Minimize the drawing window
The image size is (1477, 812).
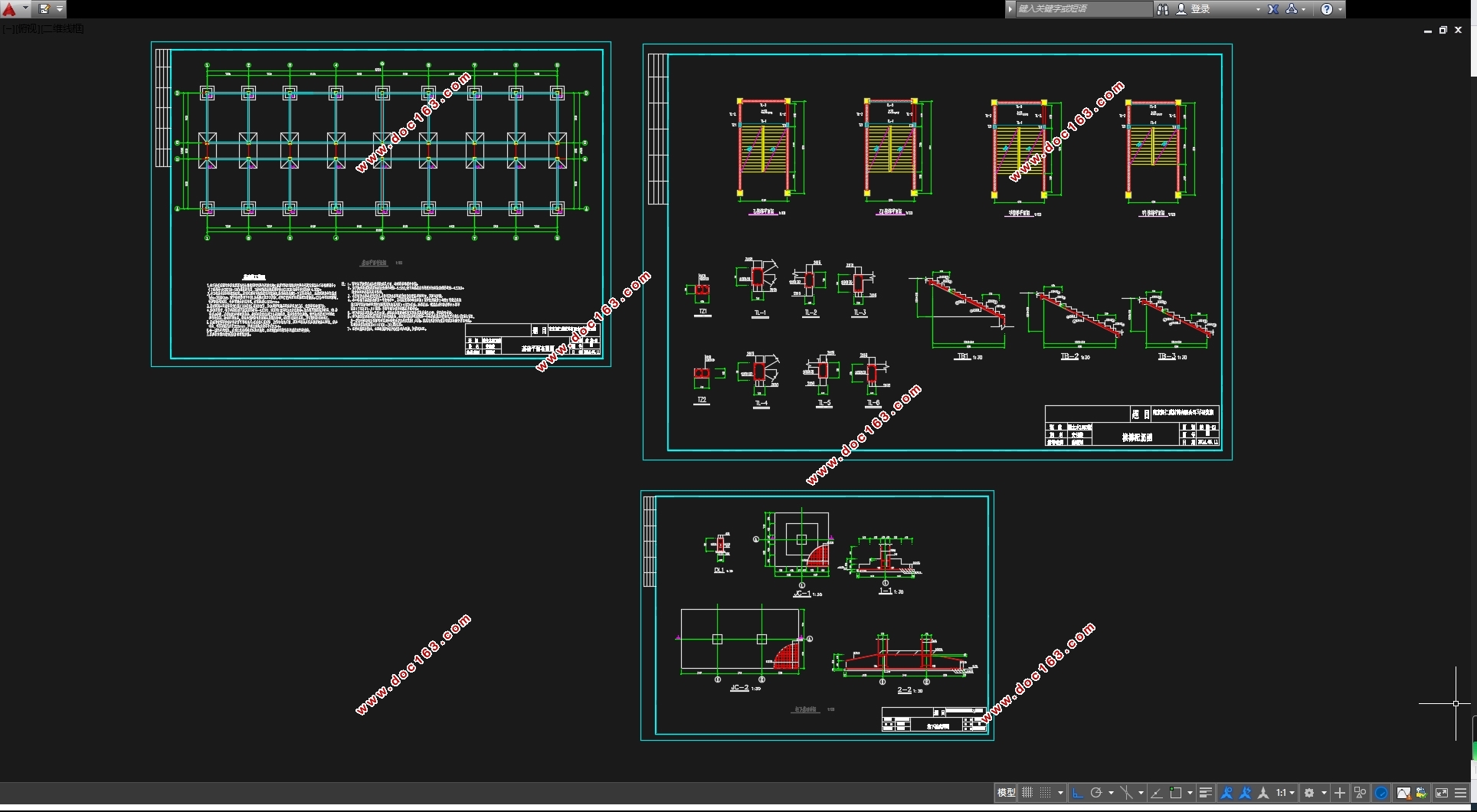pos(1428,31)
